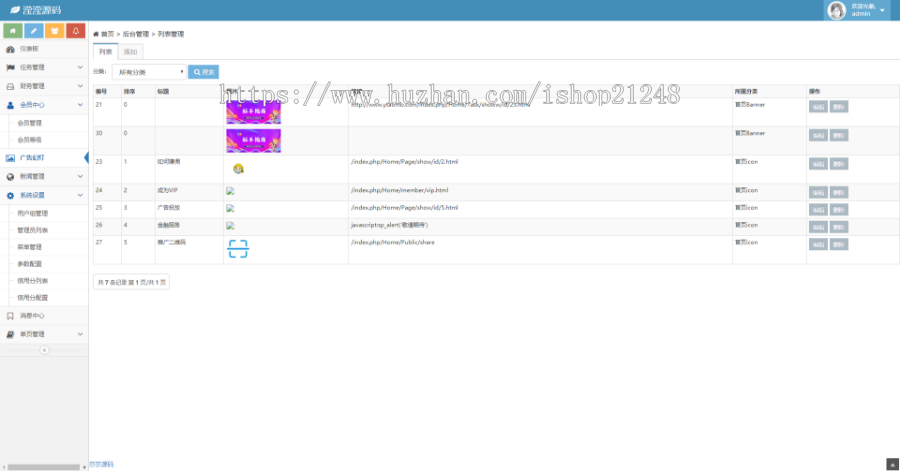
Task: Click the globe icon beside 新闻管理
Action: pyautogui.click(x=10, y=177)
